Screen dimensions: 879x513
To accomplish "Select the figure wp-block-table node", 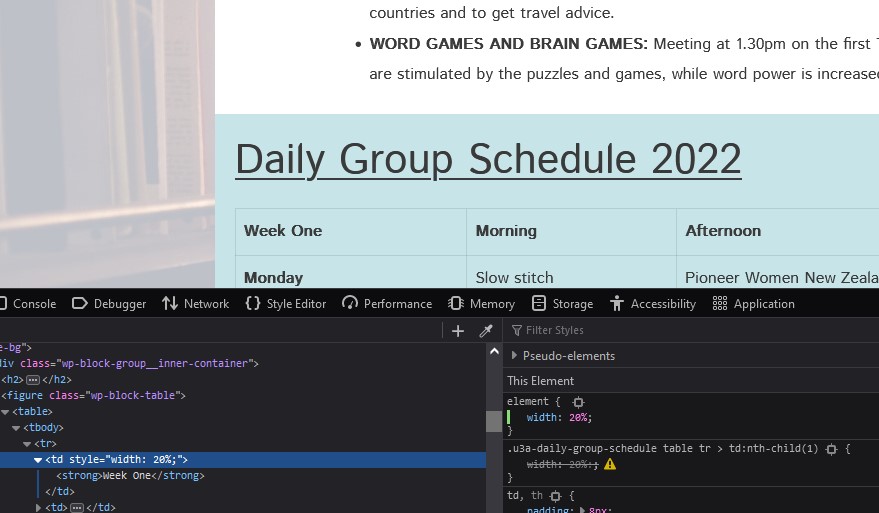I will (x=94, y=395).
